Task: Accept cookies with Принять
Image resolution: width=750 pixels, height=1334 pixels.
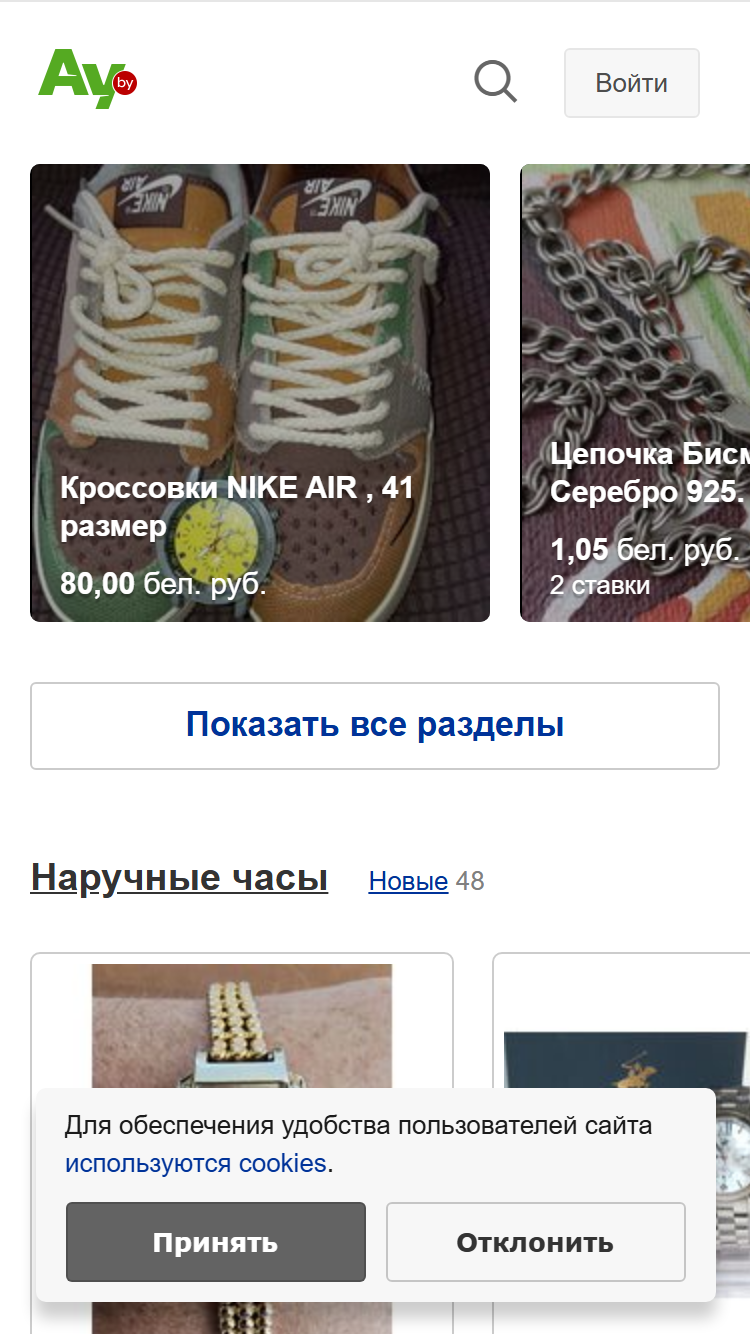Action: (216, 1242)
